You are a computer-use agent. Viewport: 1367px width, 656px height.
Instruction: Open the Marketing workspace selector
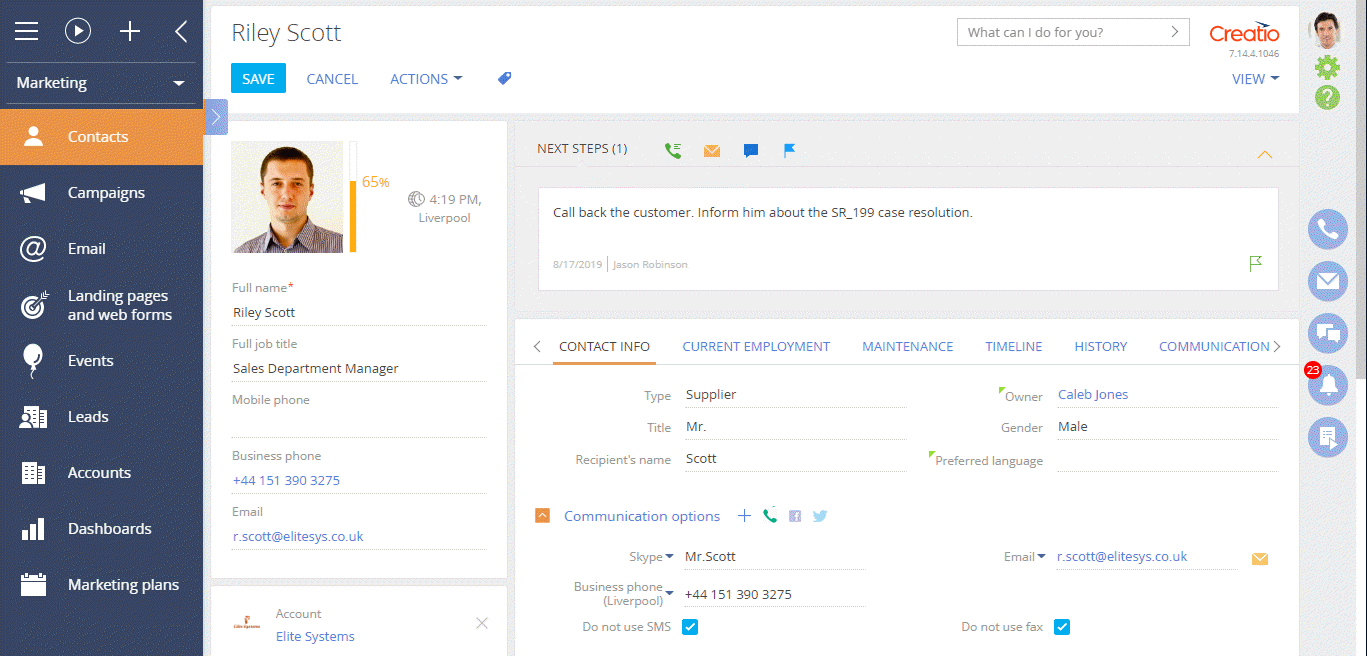[x=100, y=84]
